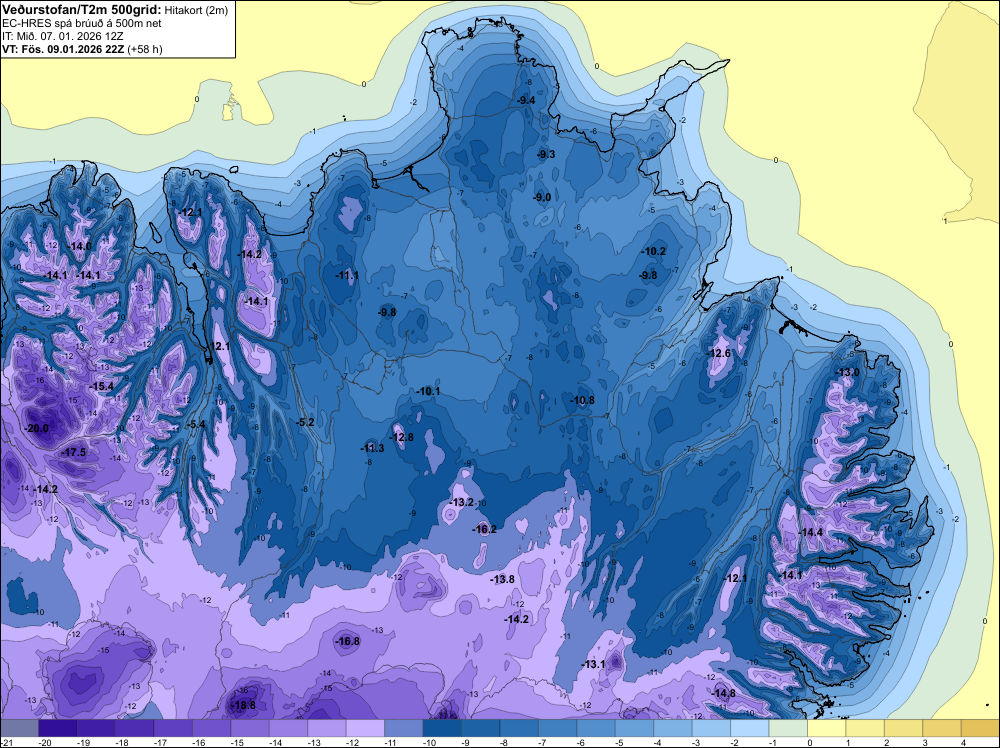Viewport: 1000px width, 748px height.
Task: Click the -12.8 temperature label
Action: click(402, 437)
